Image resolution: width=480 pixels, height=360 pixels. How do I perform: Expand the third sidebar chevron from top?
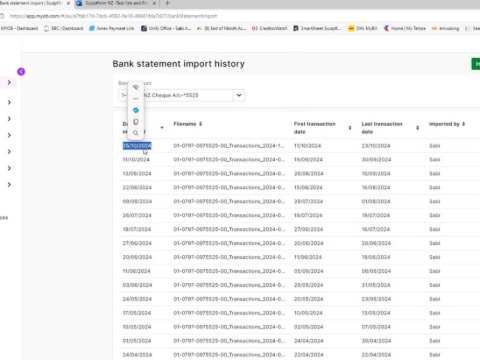pos(9,119)
